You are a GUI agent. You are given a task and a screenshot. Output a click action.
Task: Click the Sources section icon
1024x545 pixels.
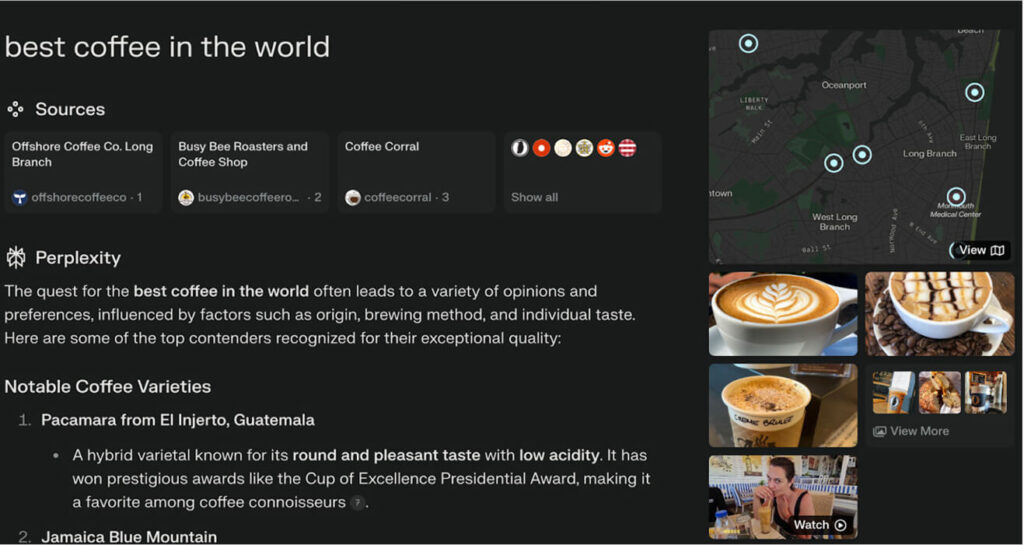(16, 109)
